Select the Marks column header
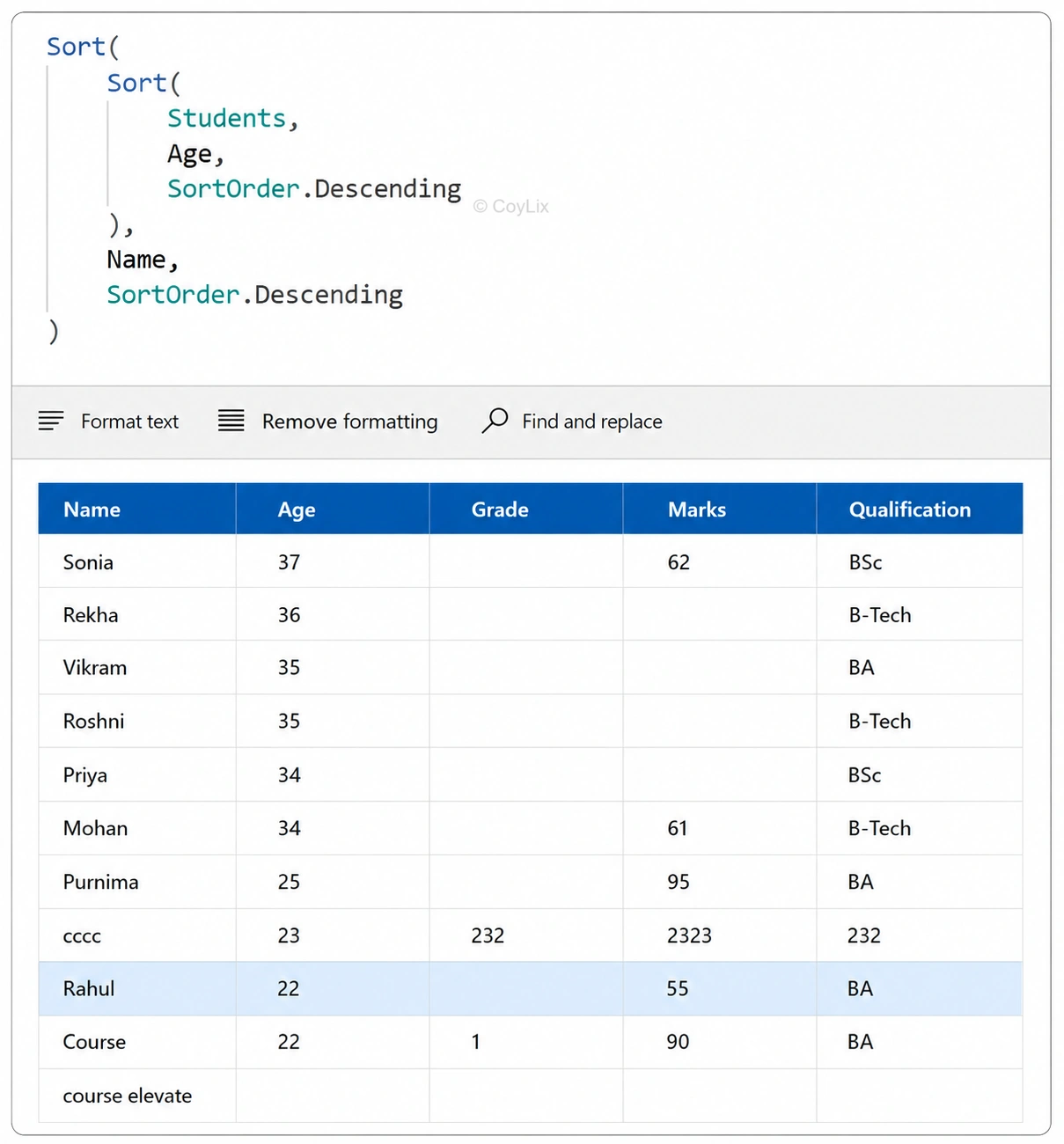Image resolution: width=1064 pixels, height=1144 pixels. 720,509
